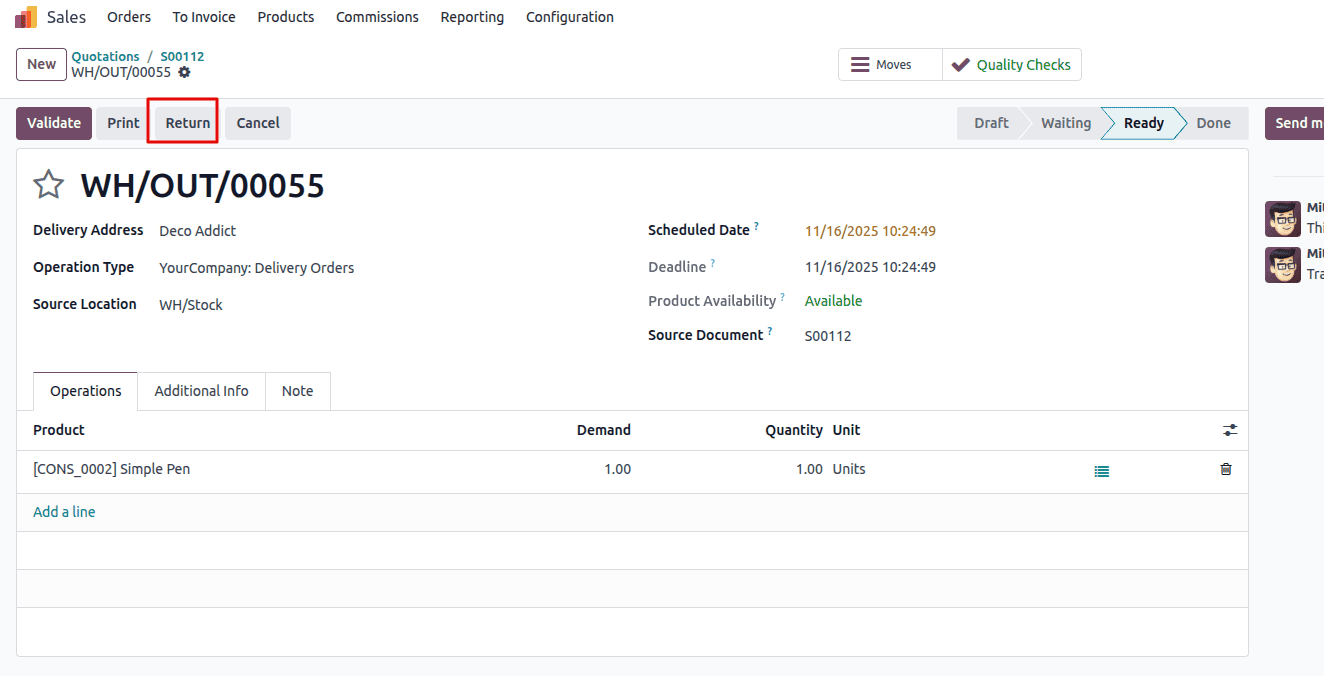The height and width of the screenshot is (676, 1324).
Task: Create a new record with New button
Action: coord(41,63)
